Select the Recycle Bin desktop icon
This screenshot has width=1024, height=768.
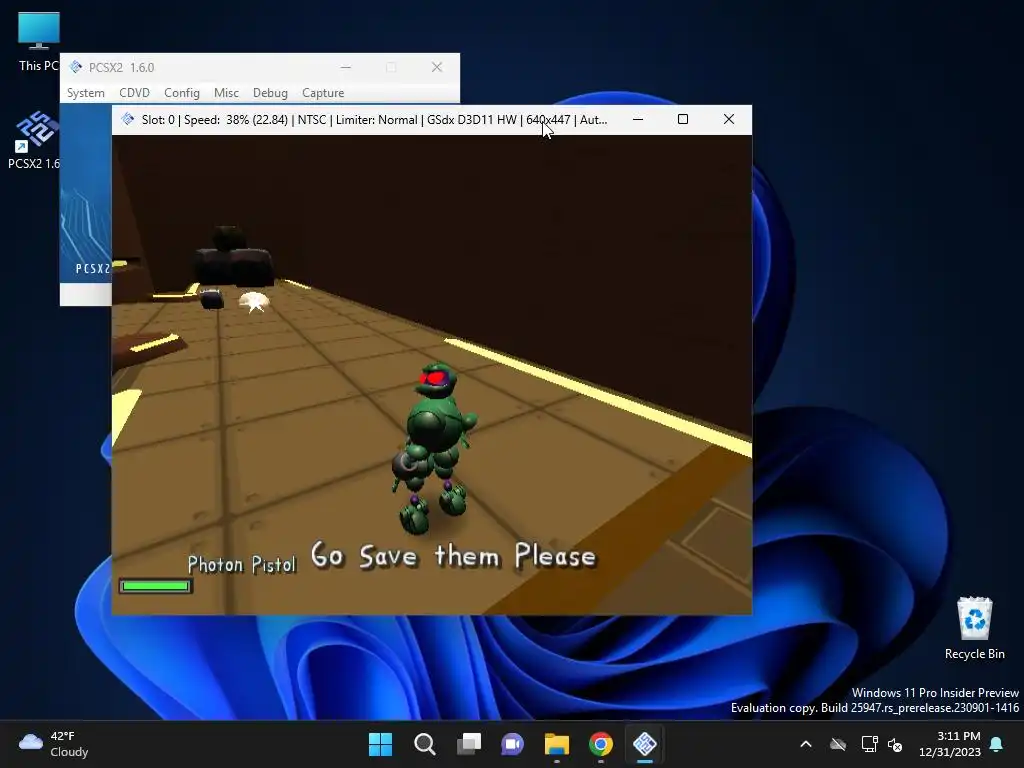click(x=974, y=628)
